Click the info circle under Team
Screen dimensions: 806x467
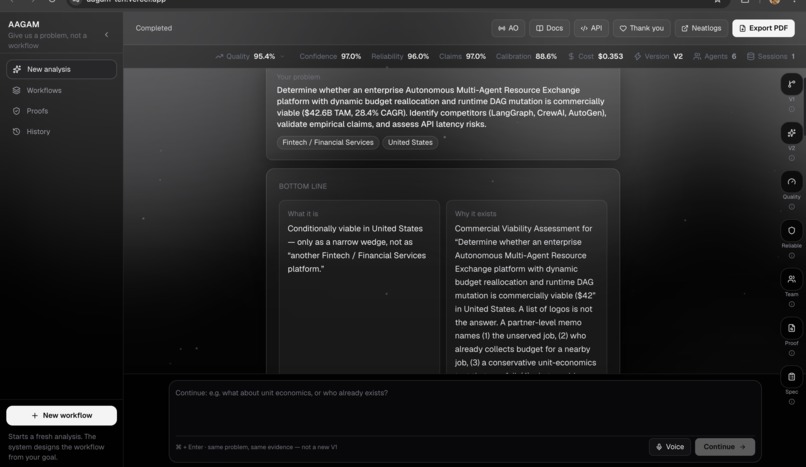point(792,305)
